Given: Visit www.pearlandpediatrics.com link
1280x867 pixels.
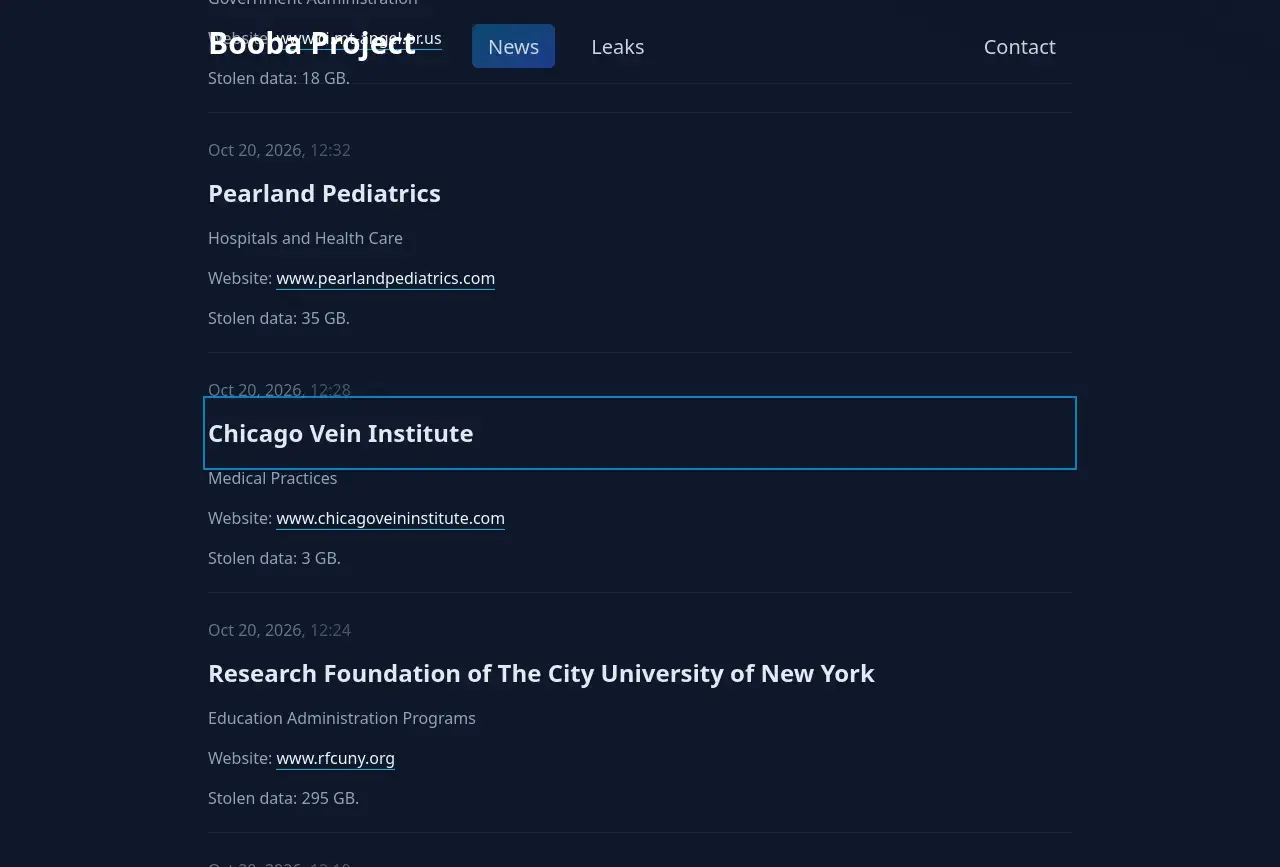Looking at the screenshot, I should pyautogui.click(x=386, y=278).
